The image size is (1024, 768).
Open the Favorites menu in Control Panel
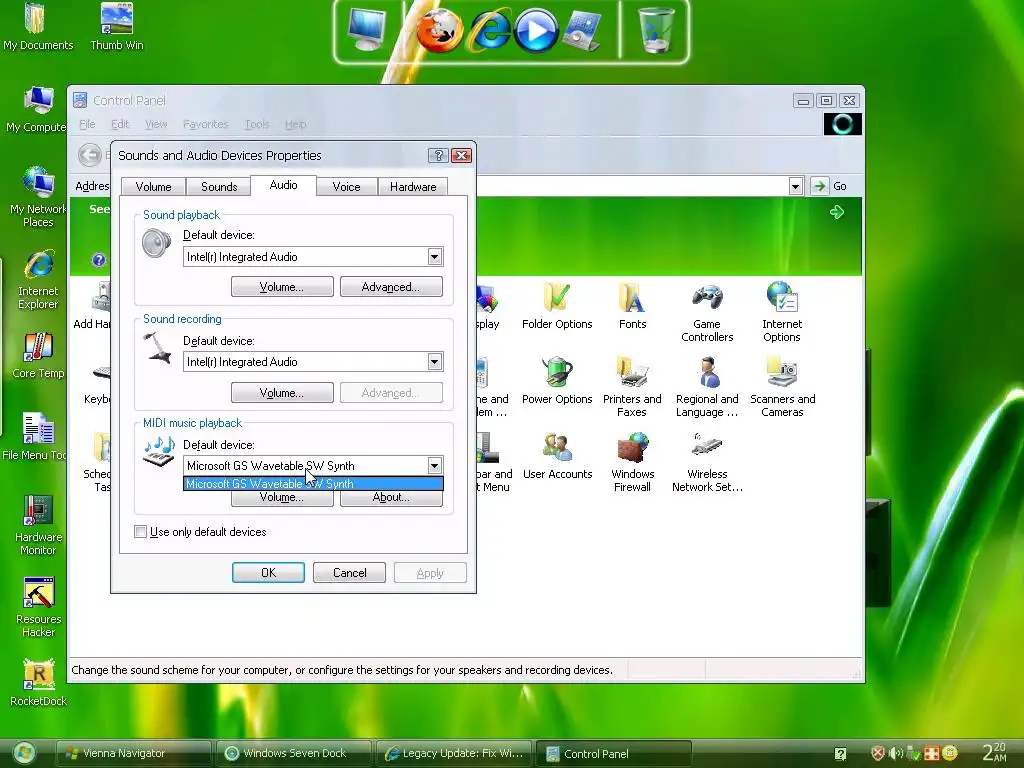point(206,124)
